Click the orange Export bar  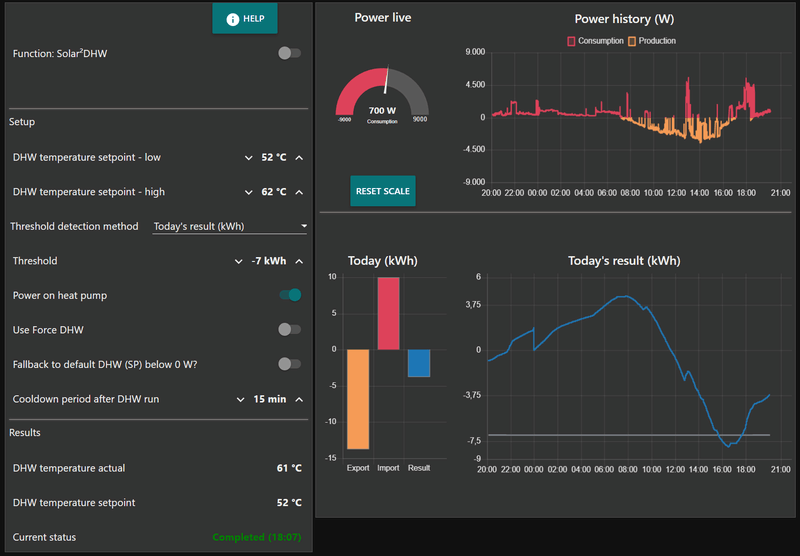358,399
